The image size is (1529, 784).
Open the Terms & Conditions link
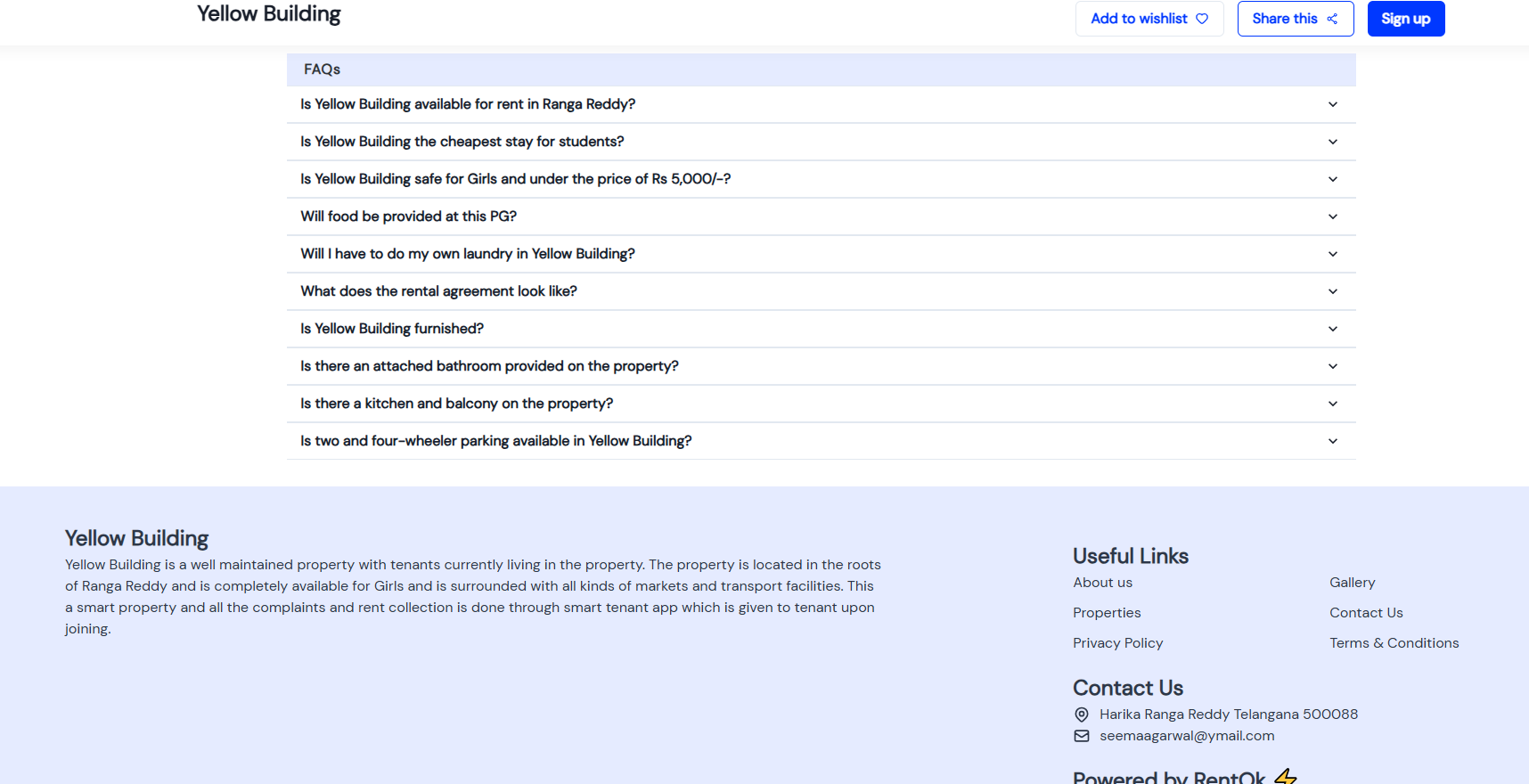(x=1394, y=643)
